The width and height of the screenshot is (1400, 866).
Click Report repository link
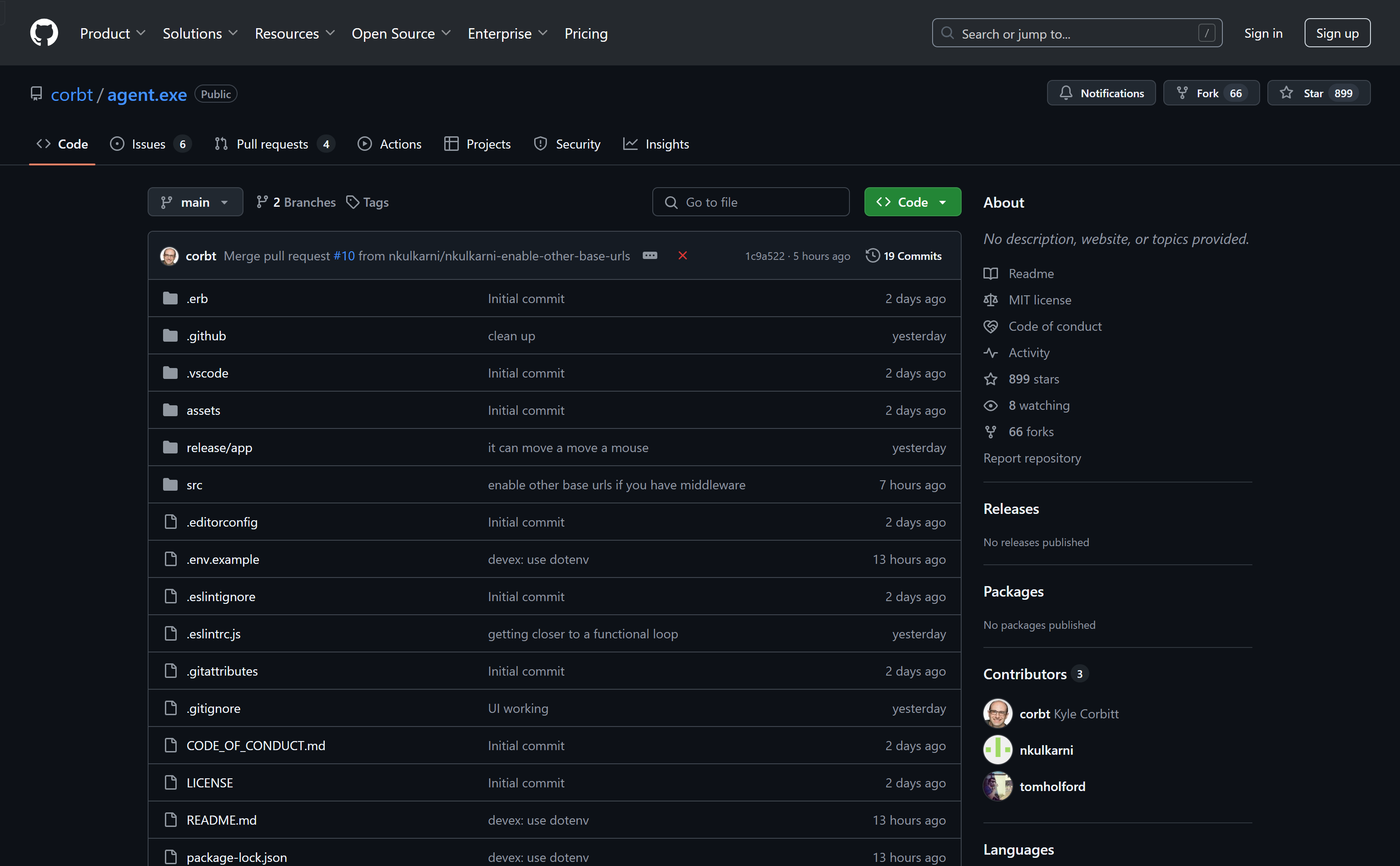(x=1032, y=458)
